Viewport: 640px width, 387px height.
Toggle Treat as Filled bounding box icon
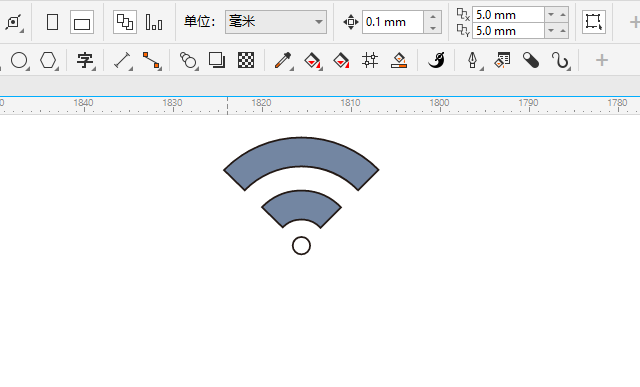point(593,22)
